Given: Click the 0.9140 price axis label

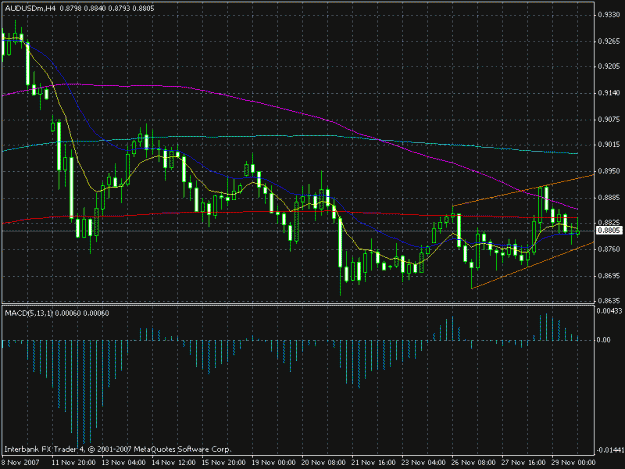Looking at the screenshot, I should (609, 93).
